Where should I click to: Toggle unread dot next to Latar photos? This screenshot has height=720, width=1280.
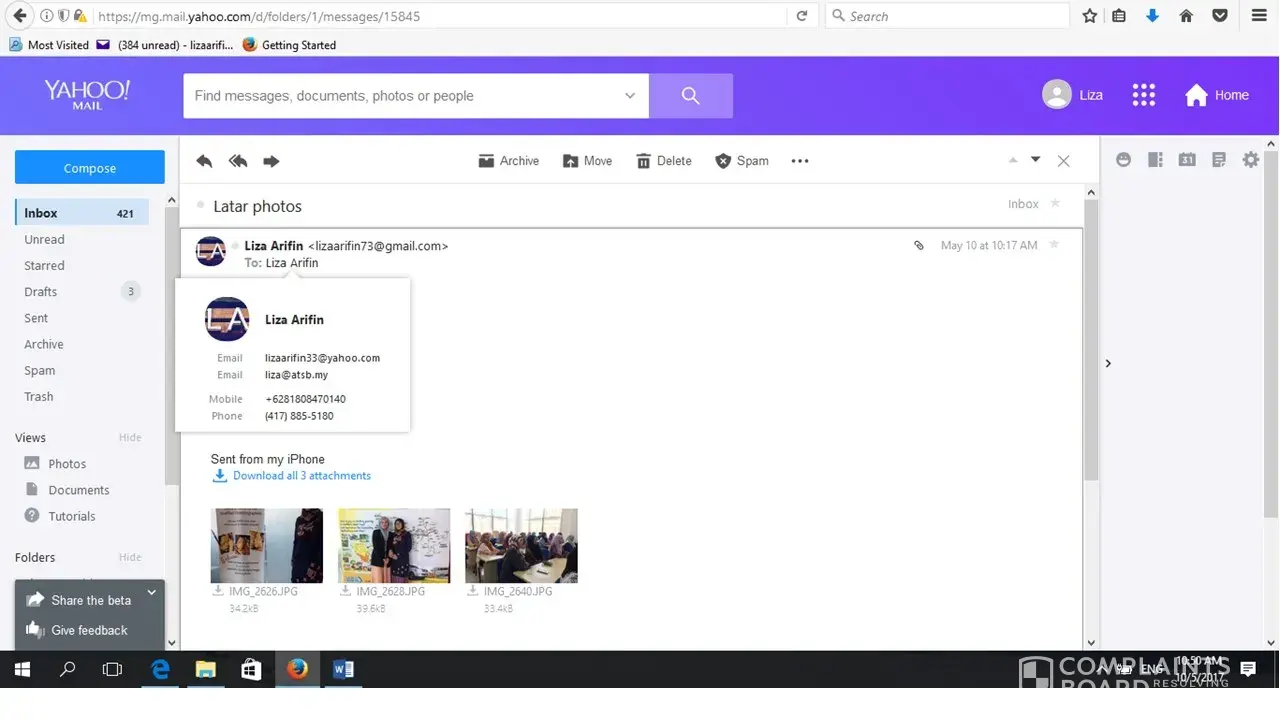pos(201,205)
